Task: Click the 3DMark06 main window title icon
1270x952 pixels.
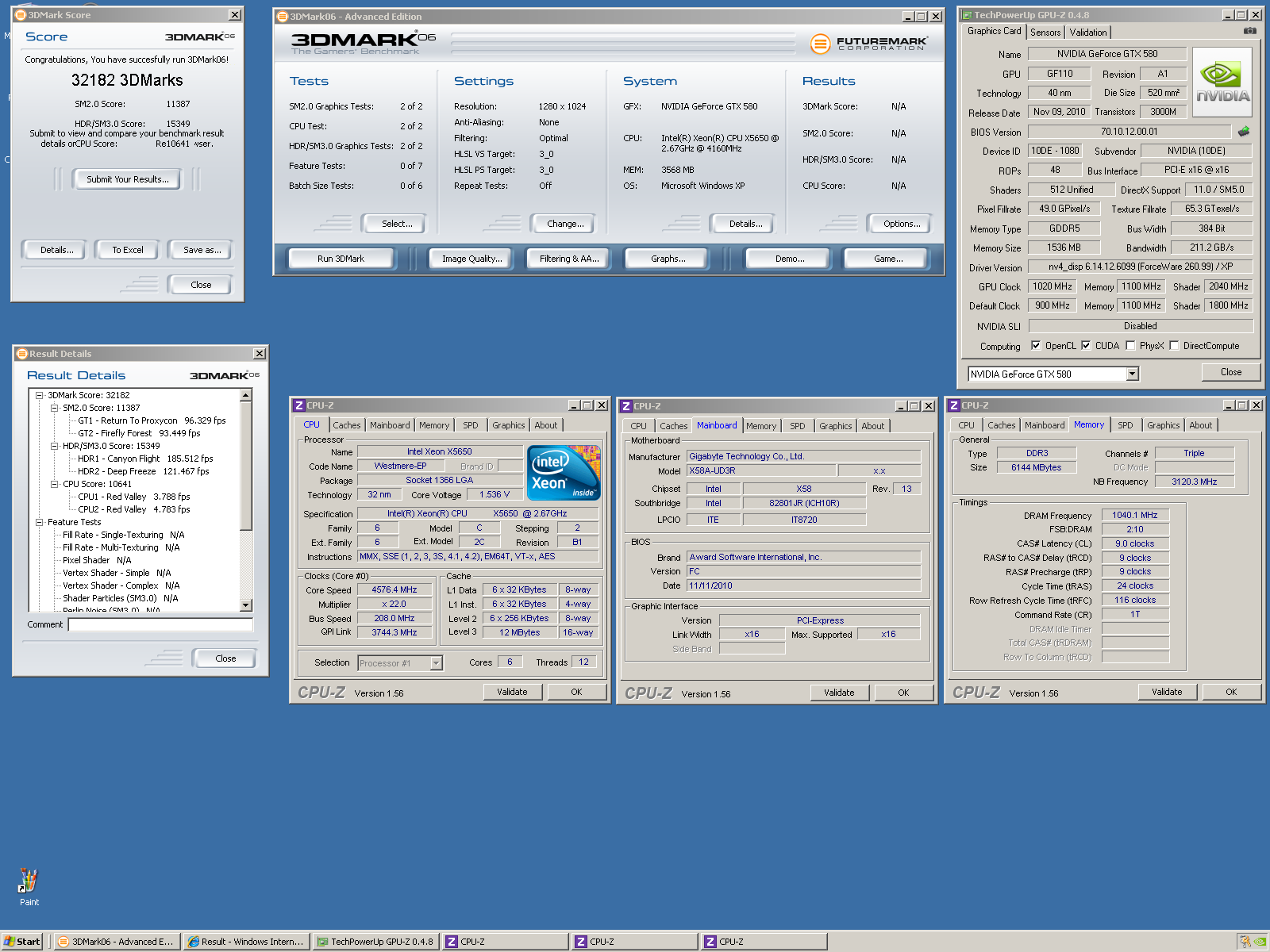Action: pyautogui.click(x=282, y=17)
